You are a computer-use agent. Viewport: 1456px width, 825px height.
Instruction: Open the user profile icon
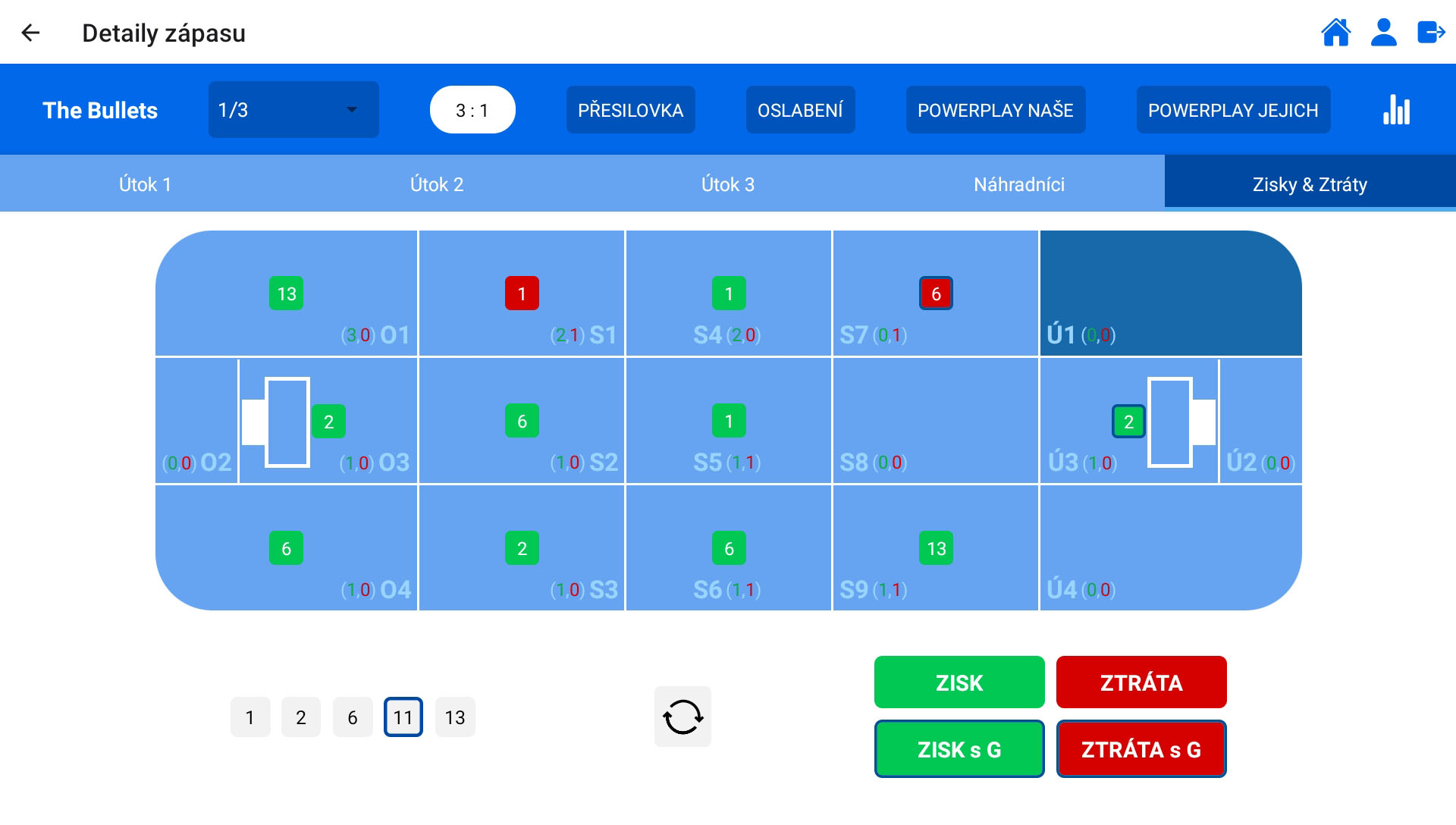click(x=1383, y=33)
